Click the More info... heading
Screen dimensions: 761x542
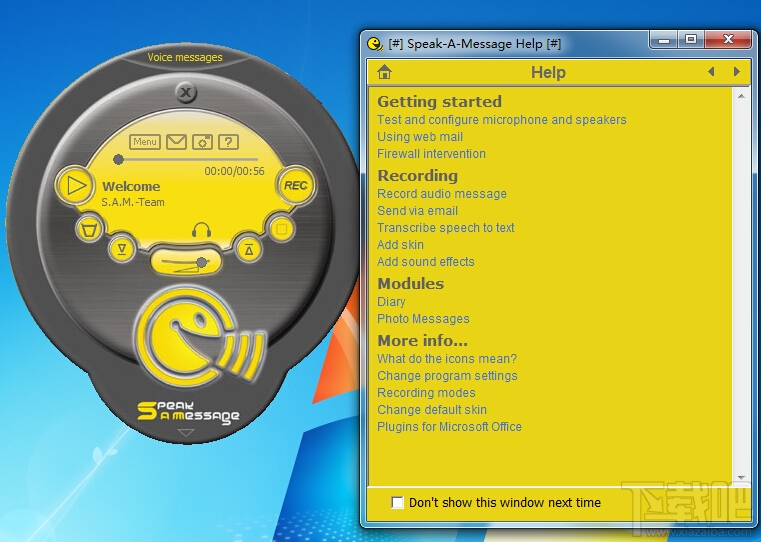pos(422,341)
